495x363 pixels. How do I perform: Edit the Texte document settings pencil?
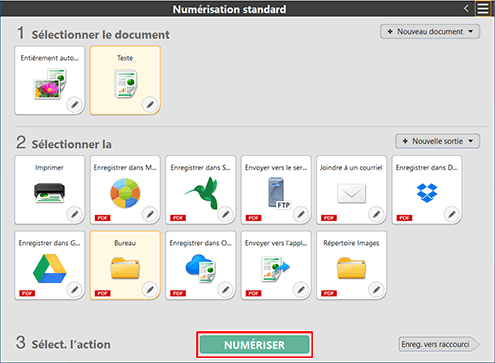pyautogui.click(x=150, y=104)
